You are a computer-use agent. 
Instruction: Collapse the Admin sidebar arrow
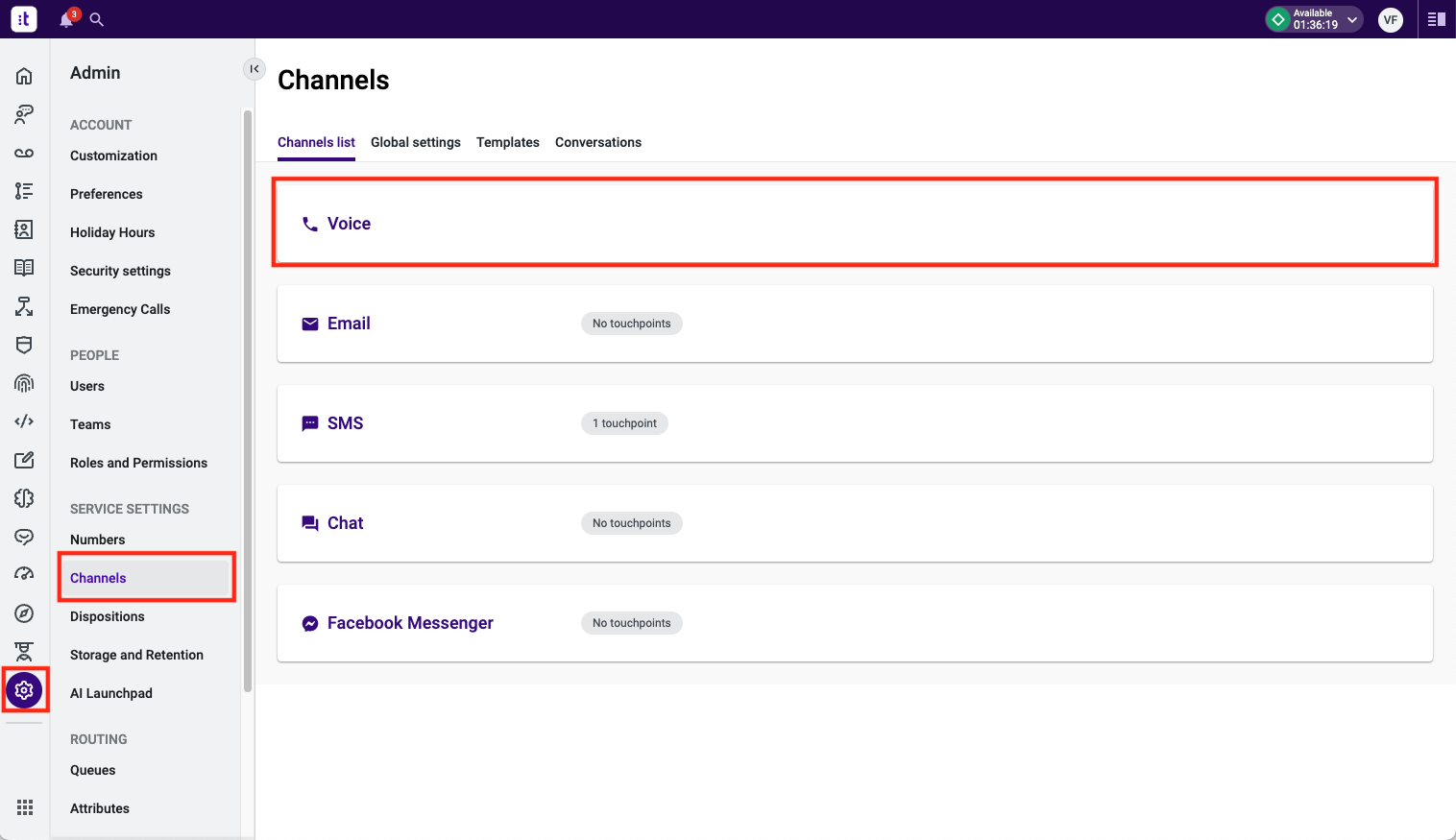point(254,69)
